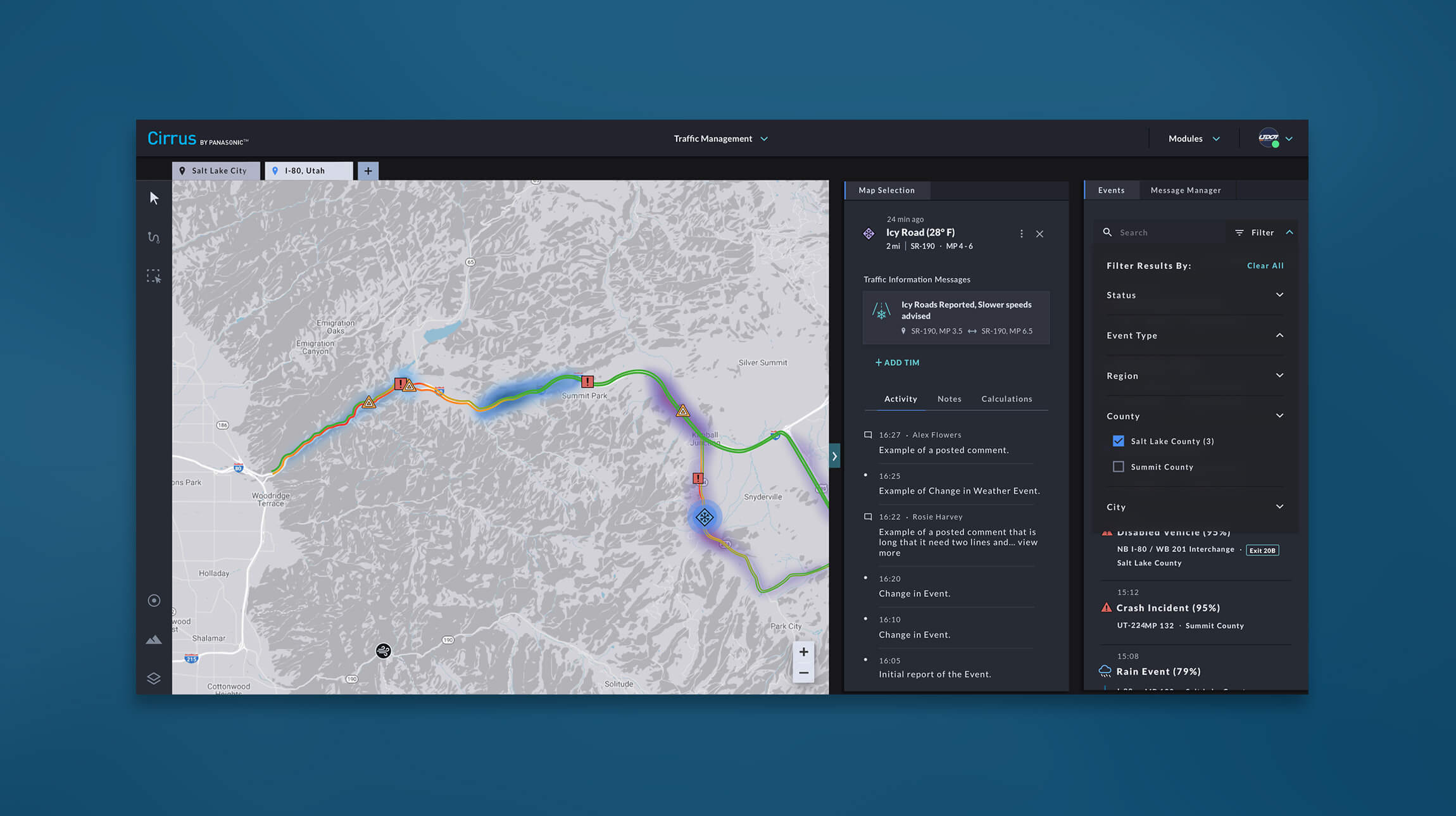Image resolution: width=1456 pixels, height=816 pixels.
Task: Open the Traffic Management dropdown
Action: [x=720, y=139]
